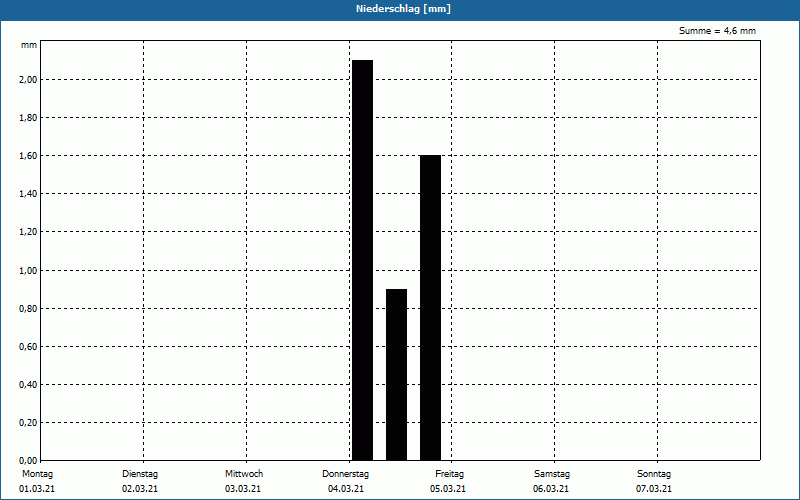Click the date 06.03.21
Viewport: 800px width, 500px height.
coord(551,489)
